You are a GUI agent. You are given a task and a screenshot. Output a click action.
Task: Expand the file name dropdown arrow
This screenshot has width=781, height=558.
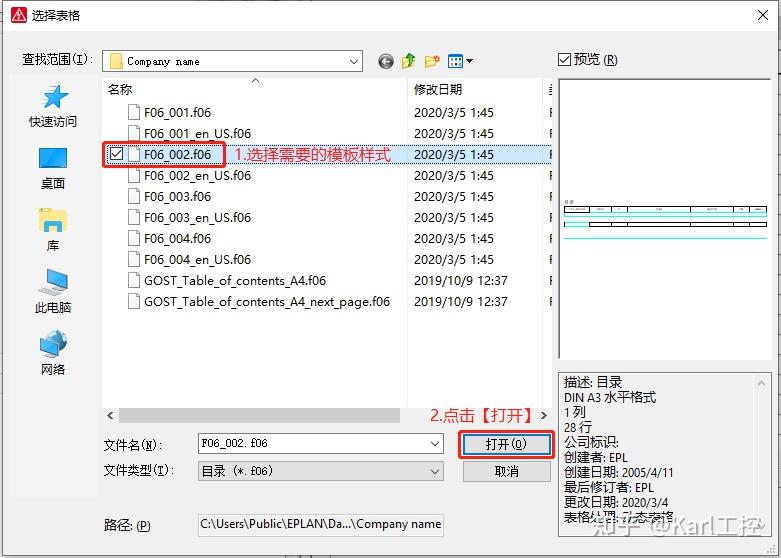pyautogui.click(x=435, y=443)
